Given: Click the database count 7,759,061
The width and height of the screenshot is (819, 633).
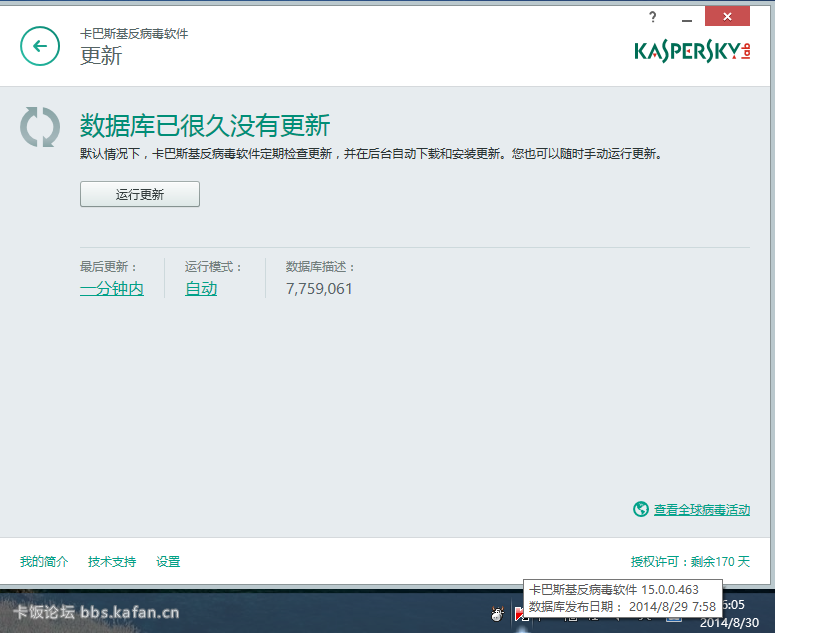Looking at the screenshot, I should (x=319, y=289).
